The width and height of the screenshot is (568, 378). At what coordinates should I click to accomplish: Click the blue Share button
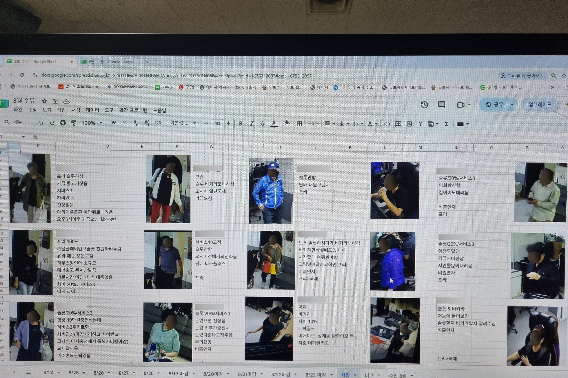pyautogui.click(x=495, y=104)
